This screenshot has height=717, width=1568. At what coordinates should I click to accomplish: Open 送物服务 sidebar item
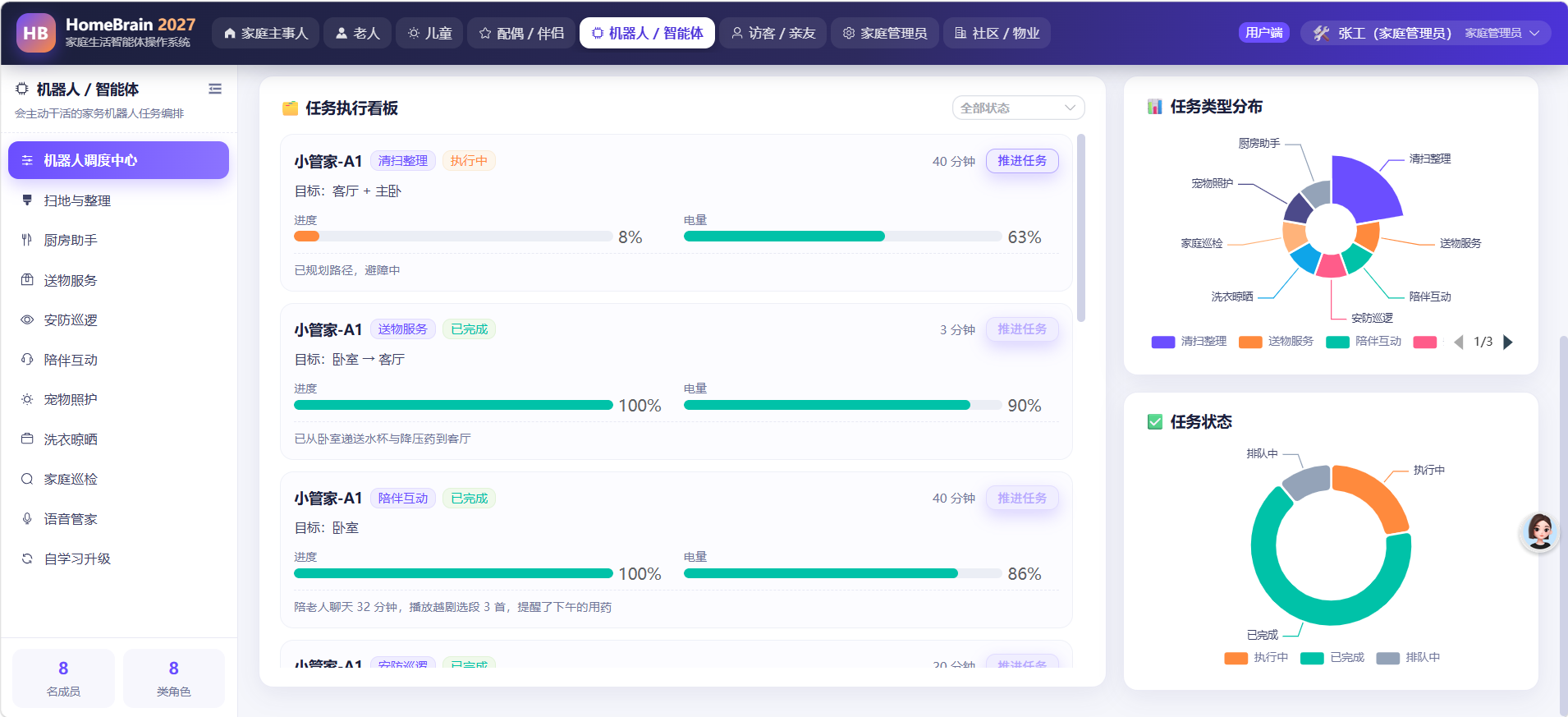click(x=118, y=280)
